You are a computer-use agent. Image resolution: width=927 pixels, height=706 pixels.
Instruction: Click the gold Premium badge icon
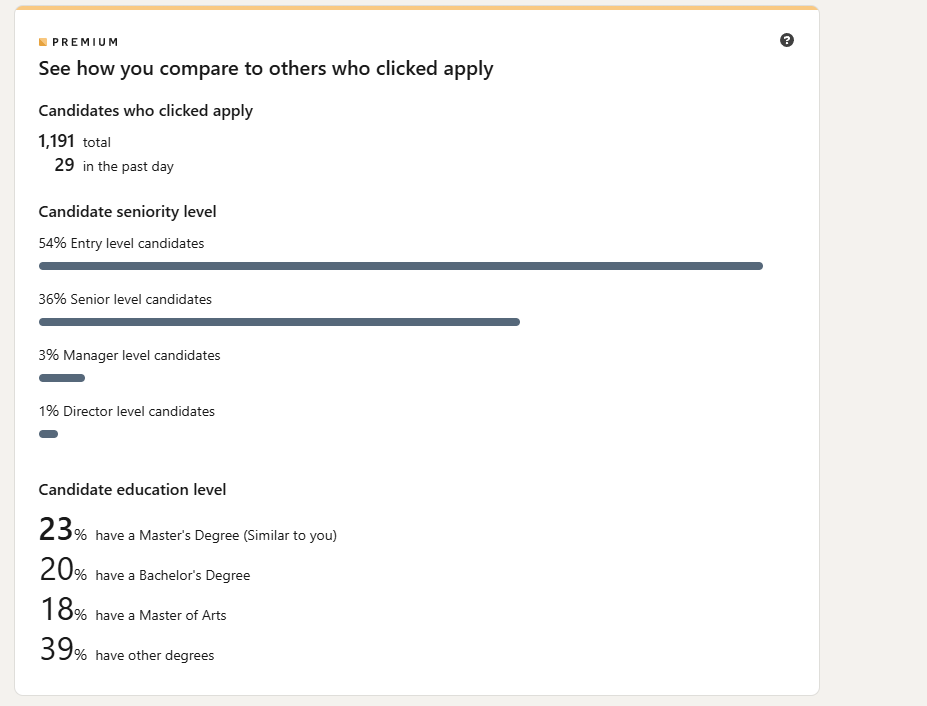(x=43, y=42)
